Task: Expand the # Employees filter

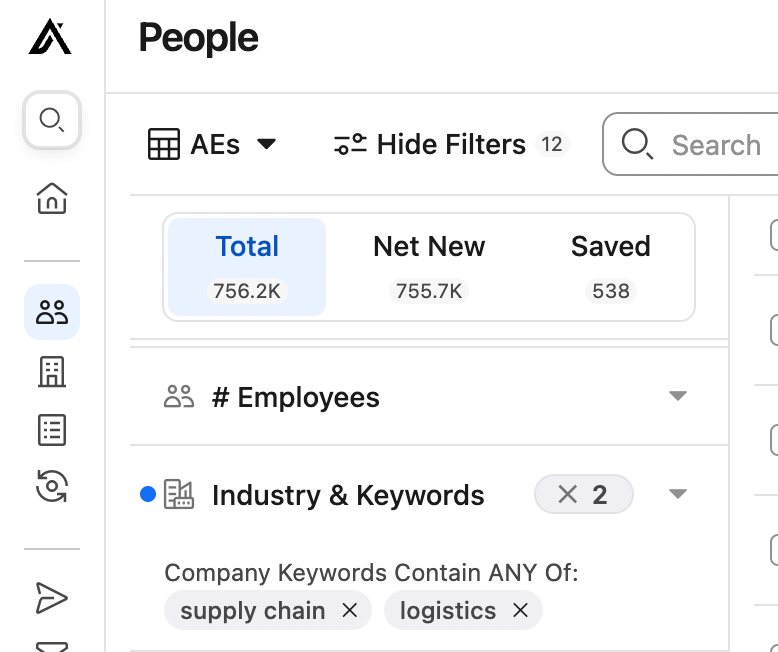Action: 678,397
